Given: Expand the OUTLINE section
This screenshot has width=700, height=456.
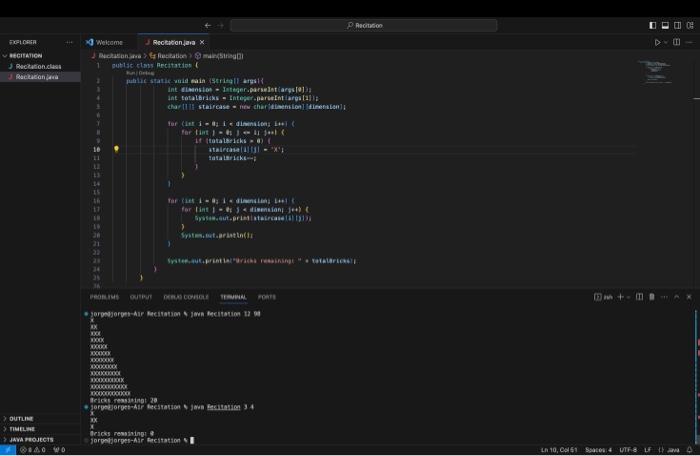Looking at the screenshot, I should [x=21, y=418].
